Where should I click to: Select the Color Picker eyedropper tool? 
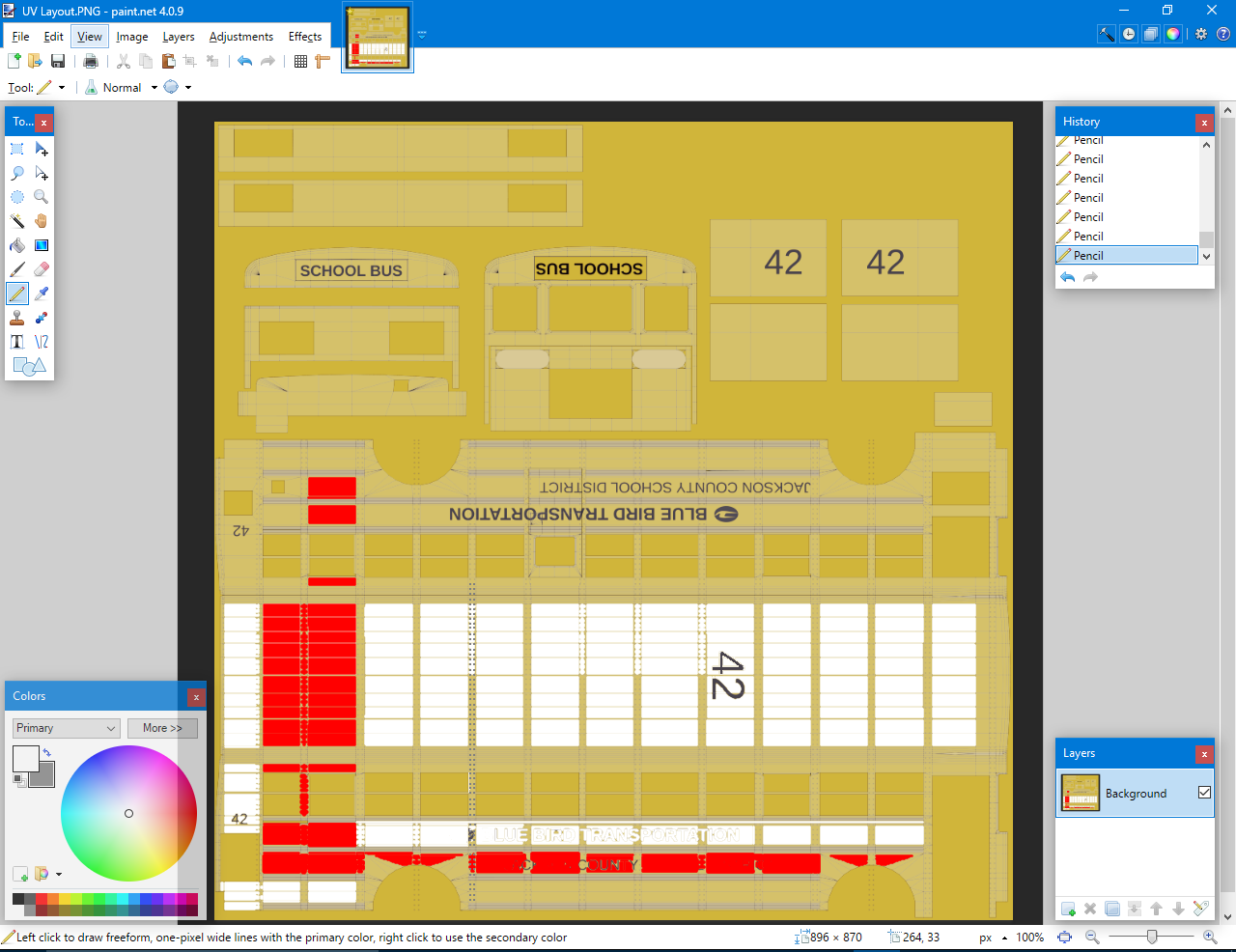pos(42,294)
